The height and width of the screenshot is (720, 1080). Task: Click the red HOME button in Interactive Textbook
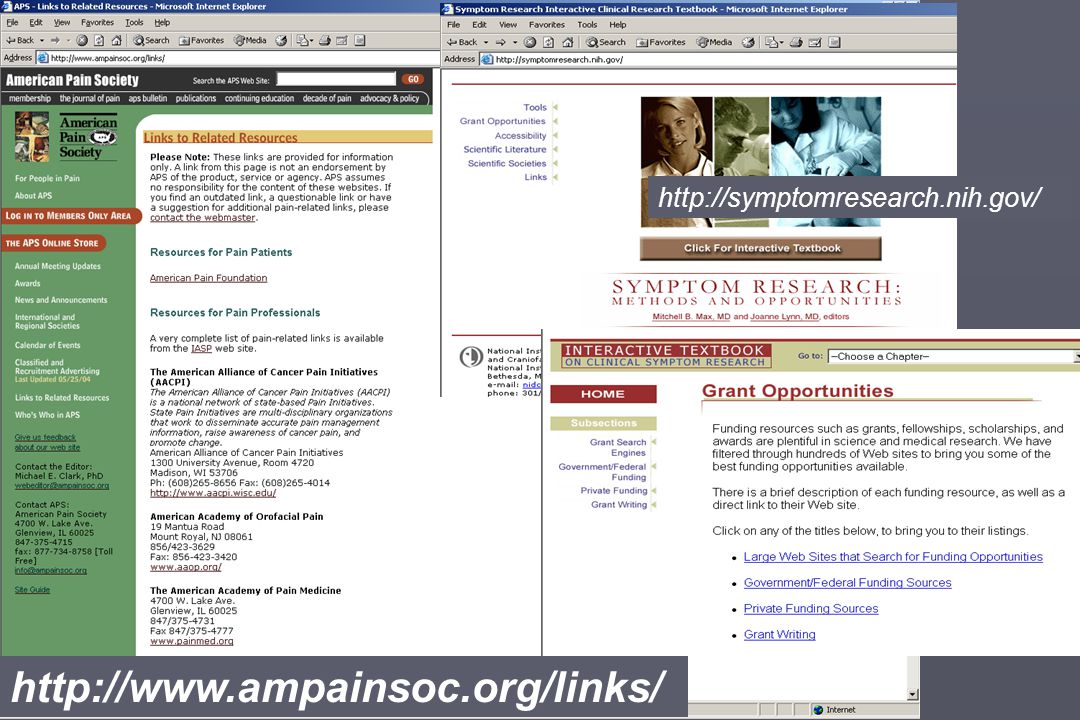[x=603, y=394]
